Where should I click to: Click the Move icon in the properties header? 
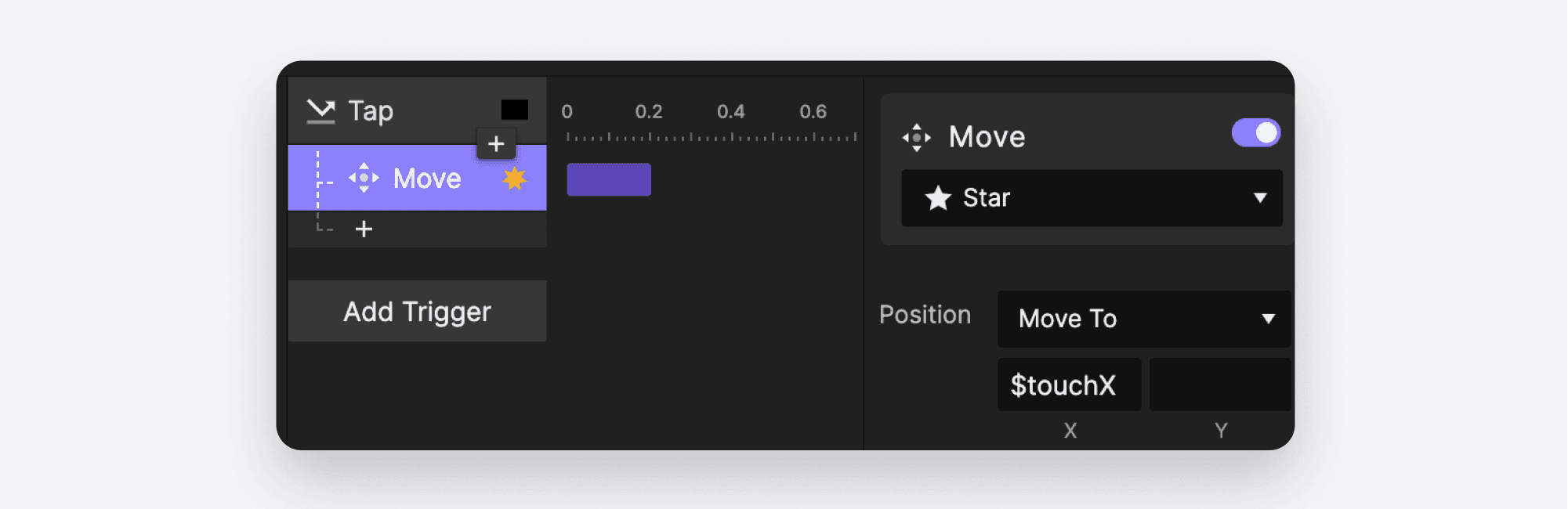click(917, 137)
